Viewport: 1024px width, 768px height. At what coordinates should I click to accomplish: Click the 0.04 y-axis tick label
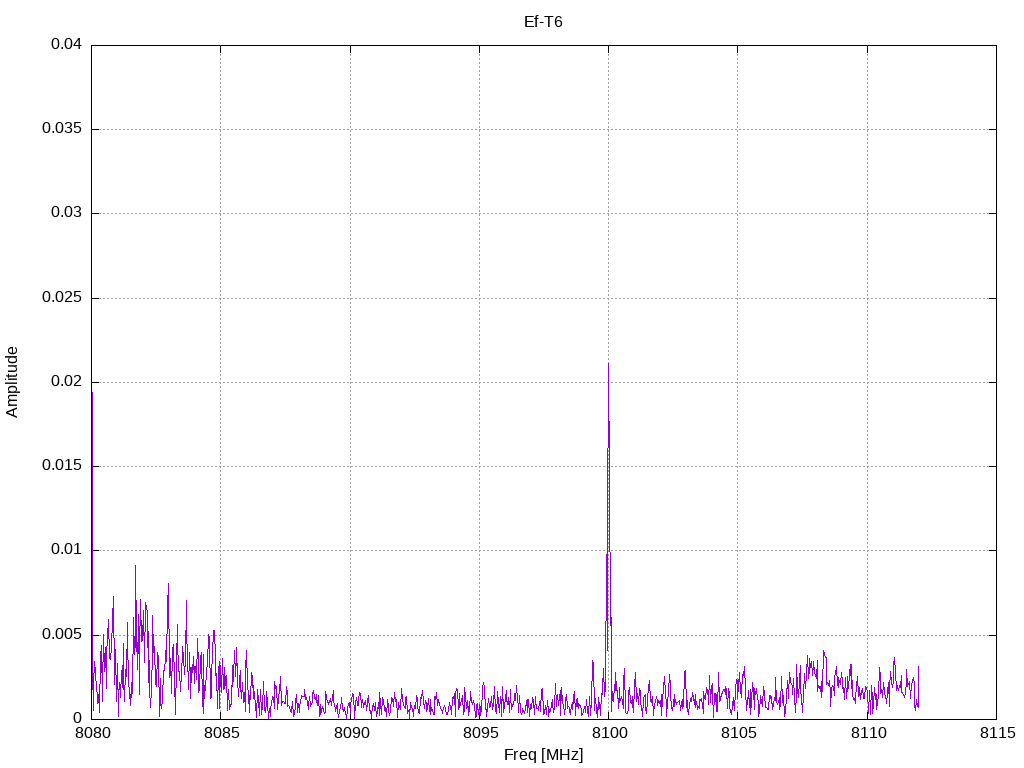click(66, 45)
